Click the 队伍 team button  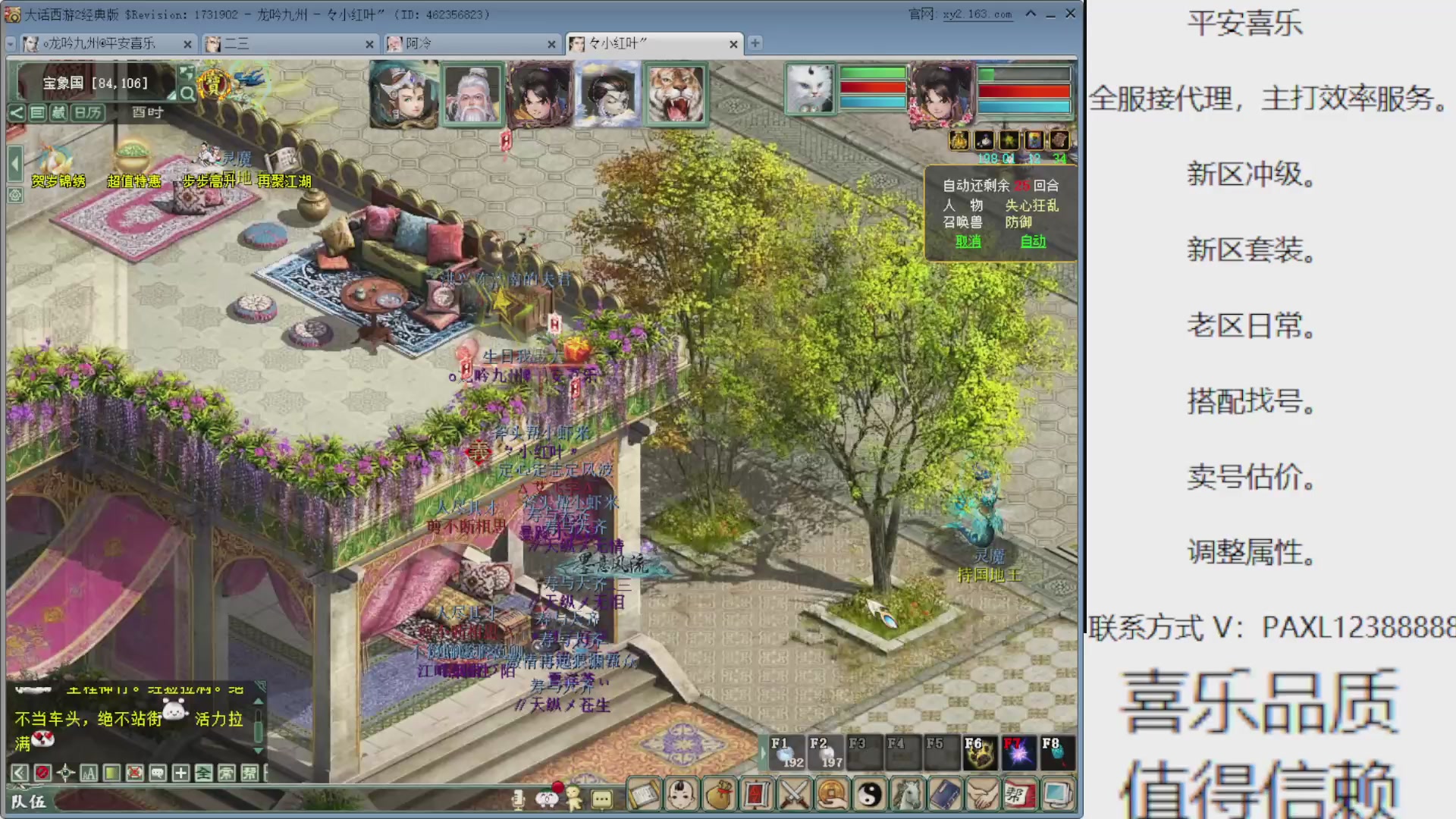[29, 801]
